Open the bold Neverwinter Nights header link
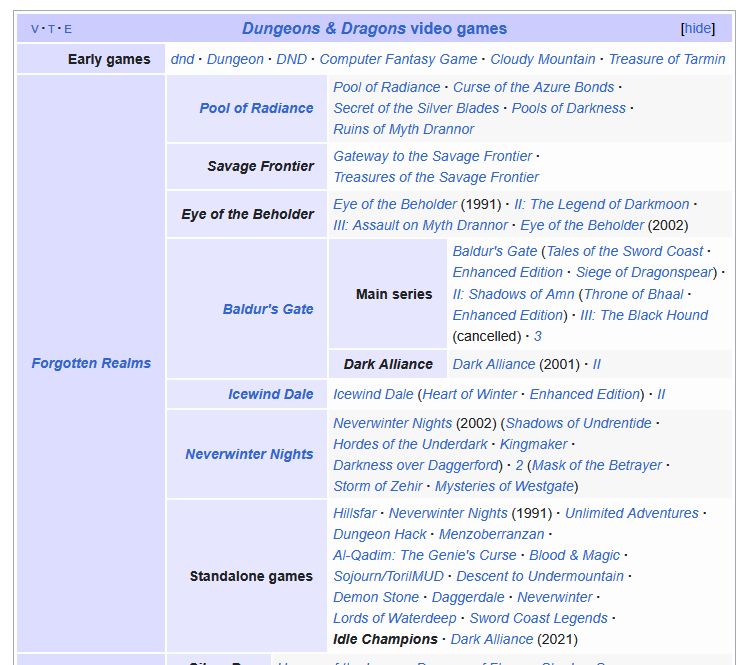The width and height of the screenshot is (741, 665). tap(249, 454)
